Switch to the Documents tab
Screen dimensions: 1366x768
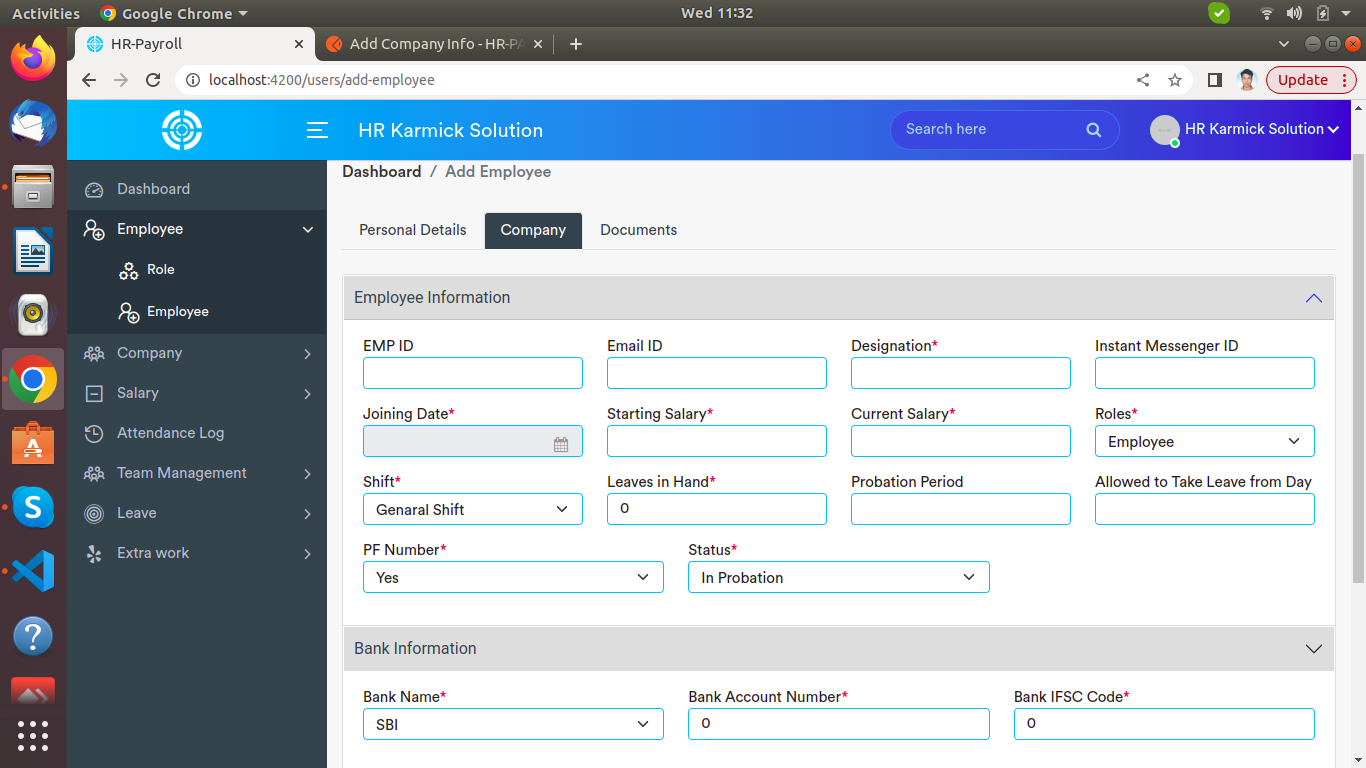[x=638, y=230]
